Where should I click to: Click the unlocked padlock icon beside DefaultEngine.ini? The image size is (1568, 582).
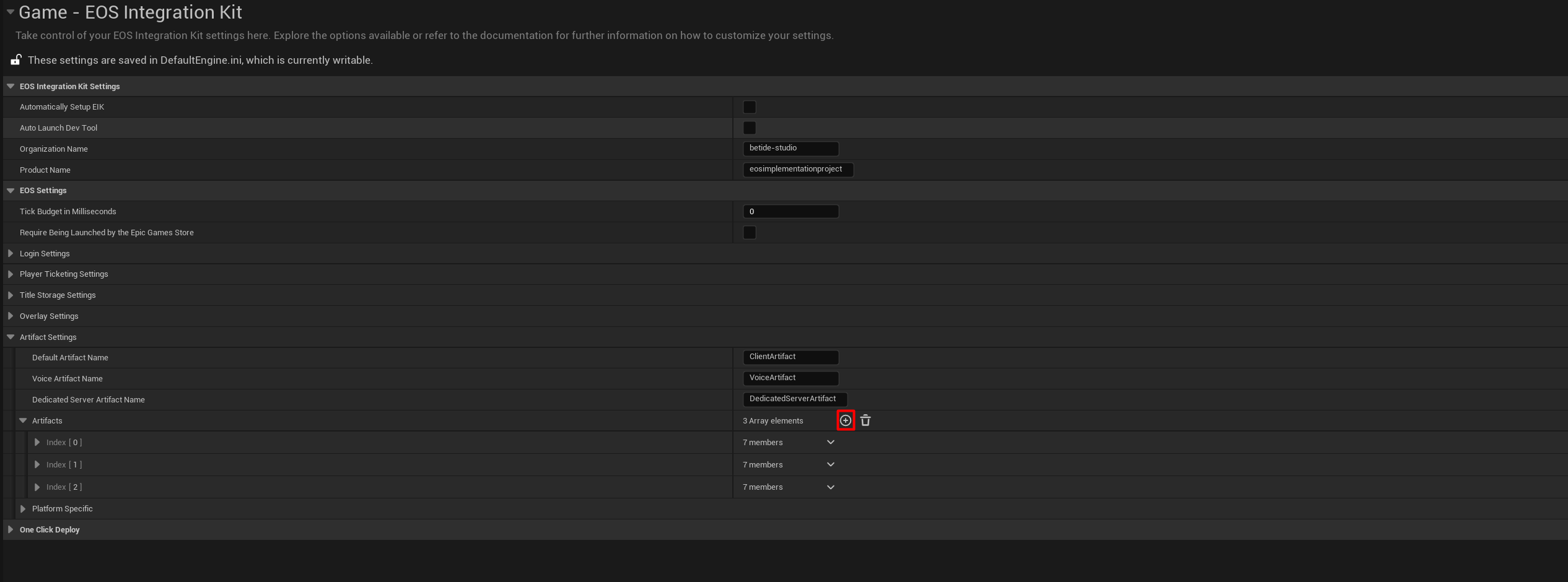[x=16, y=59]
